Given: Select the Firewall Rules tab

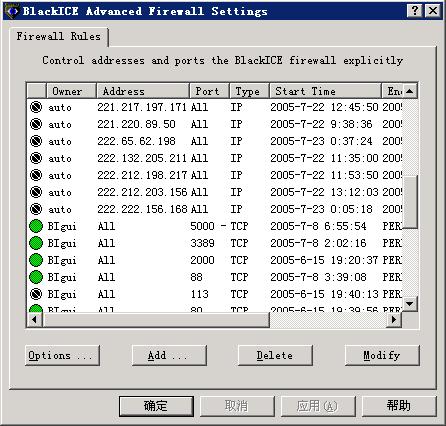Looking at the screenshot, I should [59, 36].
